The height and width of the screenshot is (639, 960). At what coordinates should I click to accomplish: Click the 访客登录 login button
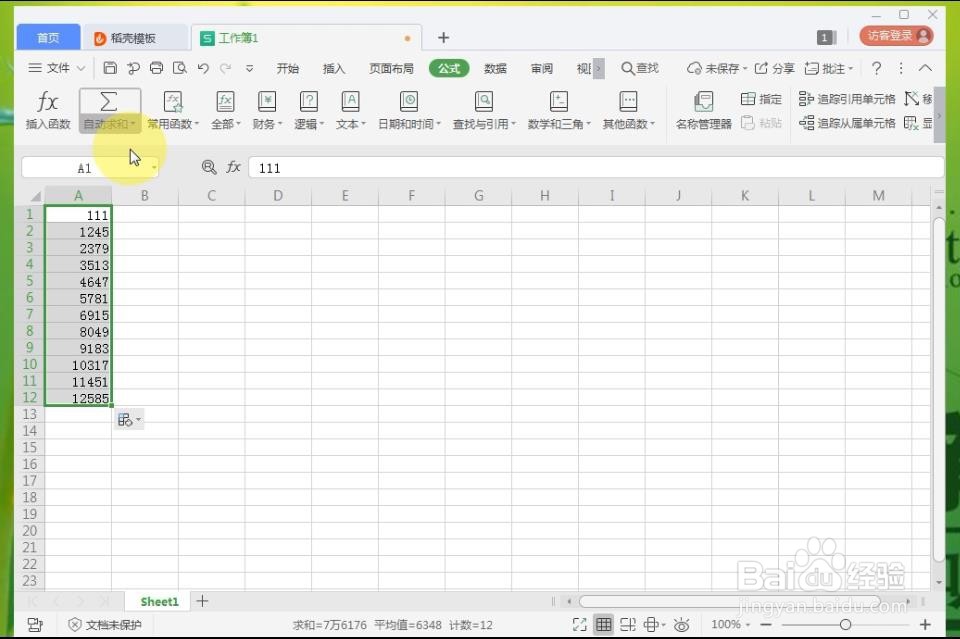tap(895, 36)
